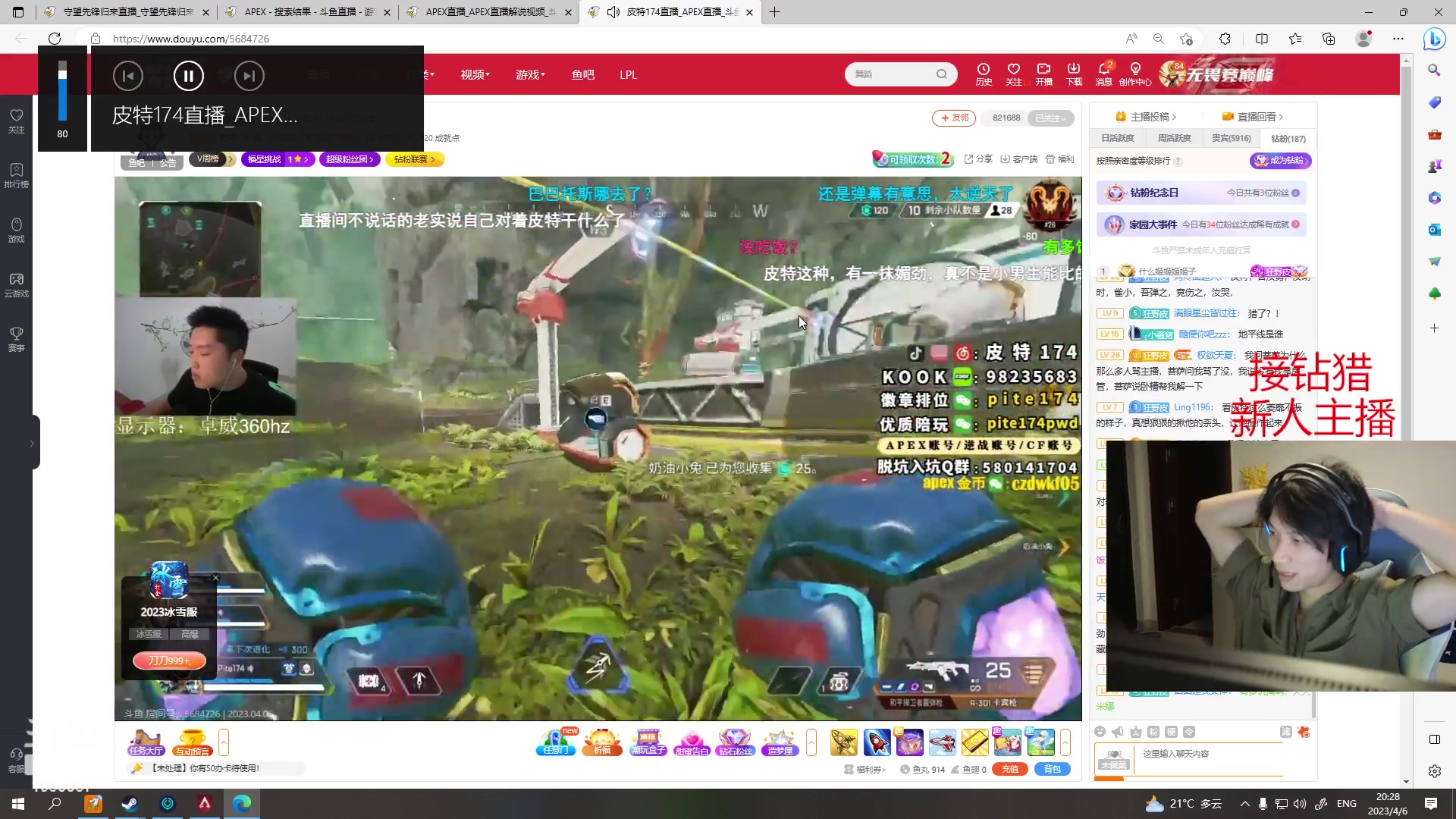Switch to 贵宾(5916) tab
The width and height of the screenshot is (1456, 819).
click(x=1232, y=138)
